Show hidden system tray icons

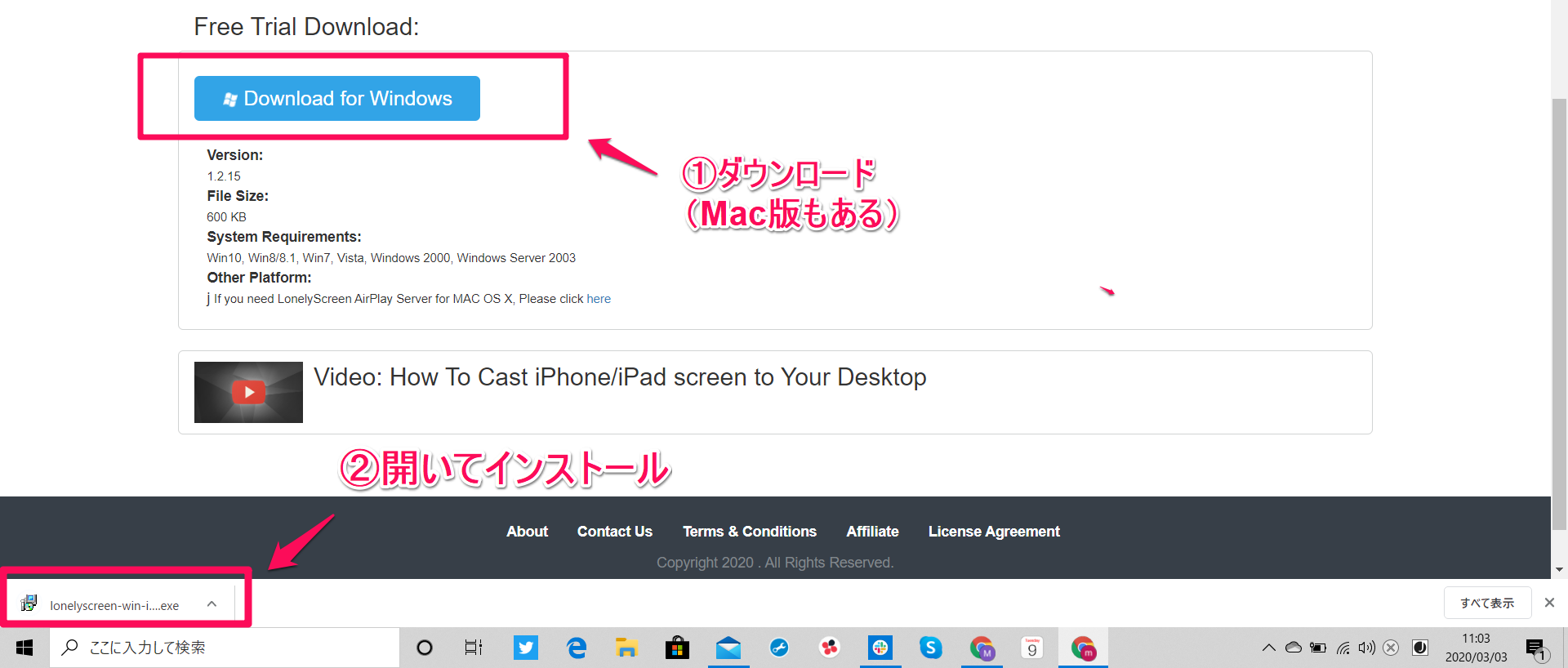click(1268, 648)
